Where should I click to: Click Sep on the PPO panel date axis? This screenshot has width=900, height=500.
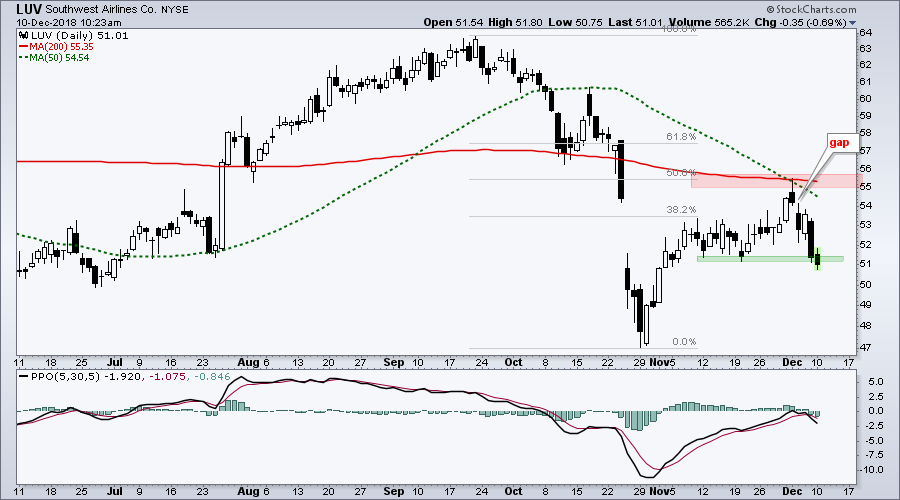(394, 491)
